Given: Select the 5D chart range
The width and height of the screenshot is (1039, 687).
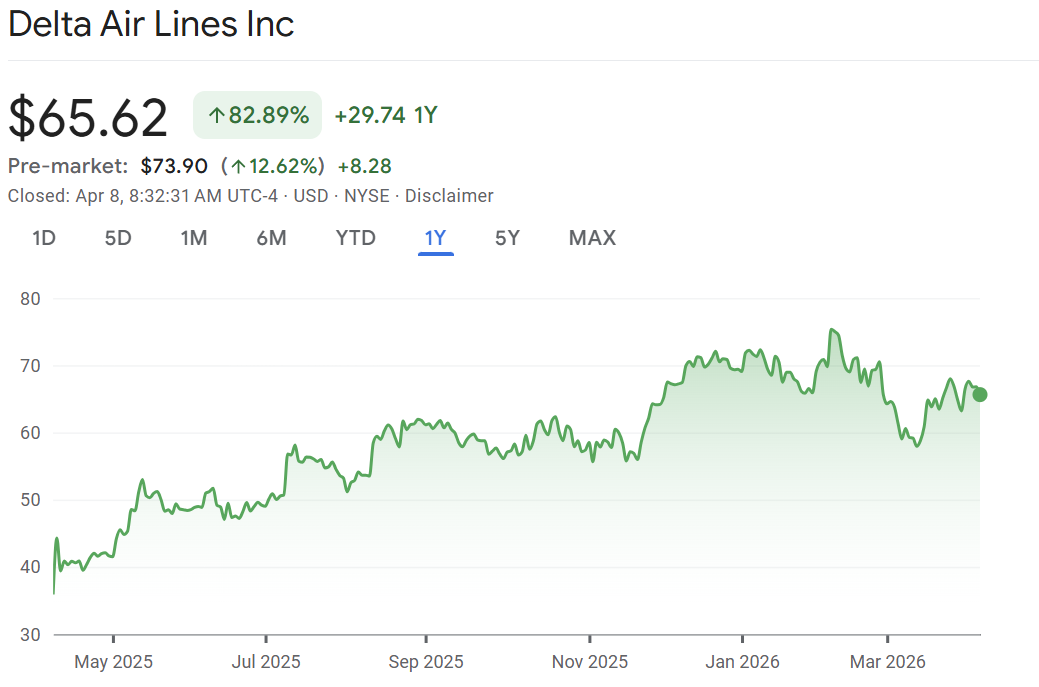Looking at the screenshot, I should coord(118,238).
